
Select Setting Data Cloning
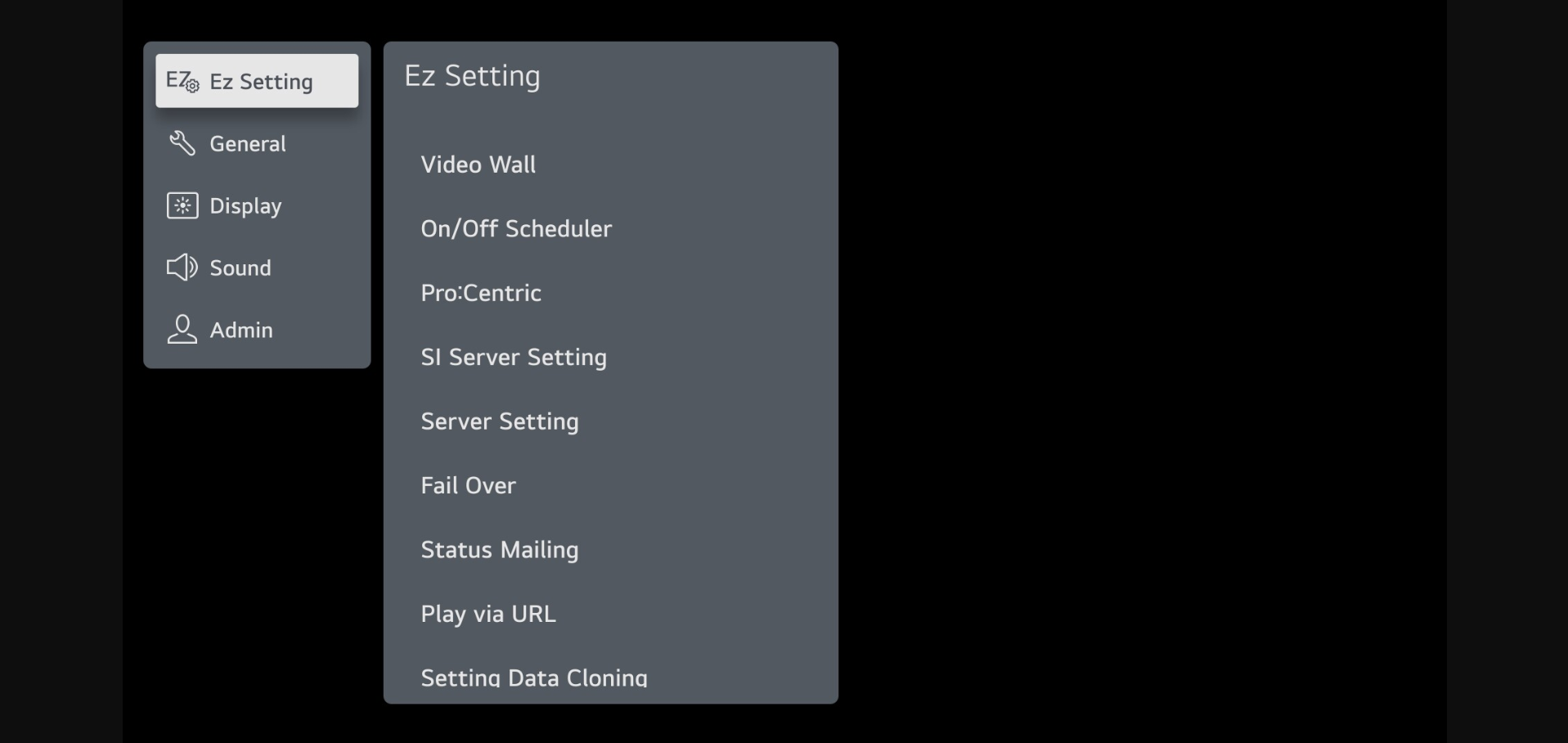pyautogui.click(x=534, y=678)
